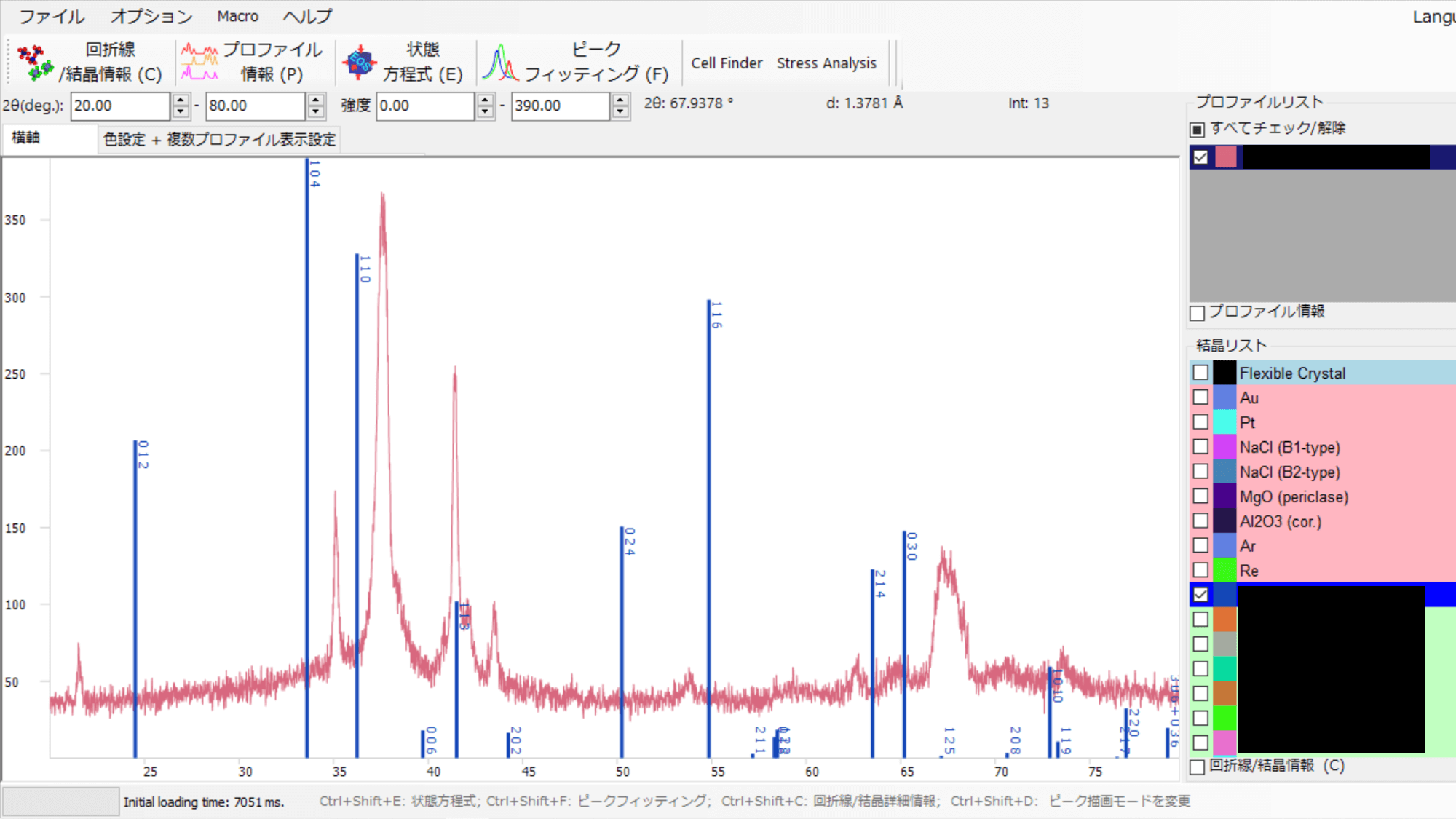Screen dimensions: 1456x819
Task: Check the NaCl (B1-type) checkbox
Action: coord(1200,447)
